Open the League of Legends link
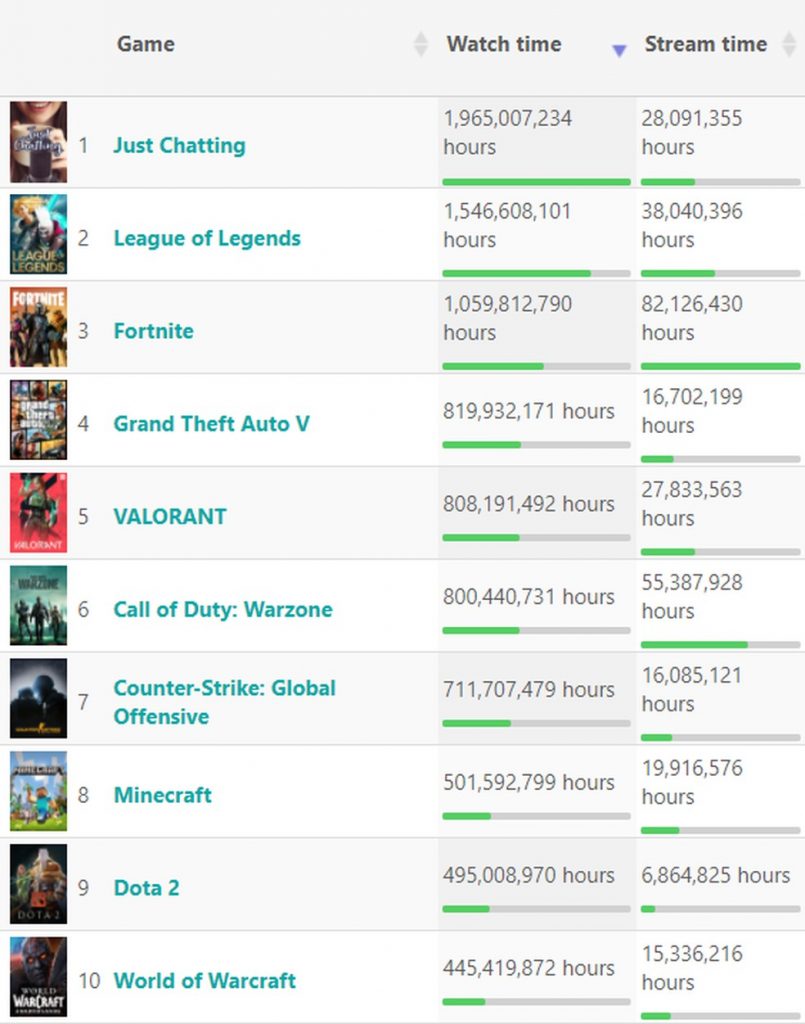Viewport: 805px width, 1024px height. [207, 239]
